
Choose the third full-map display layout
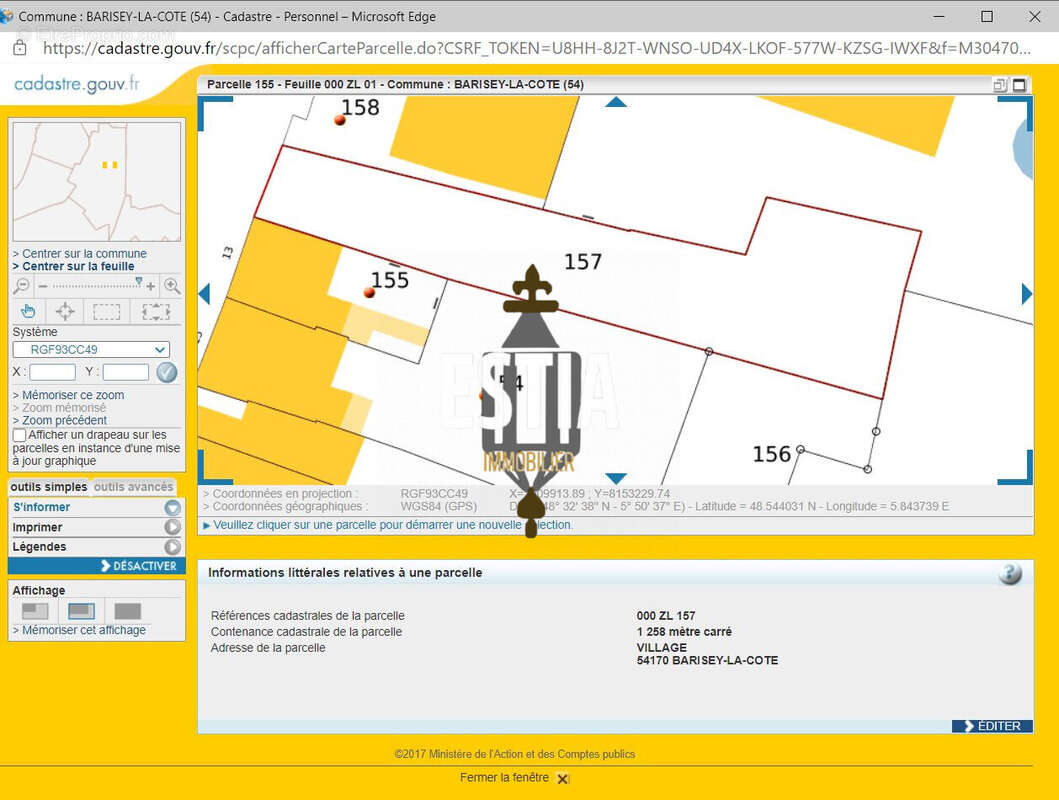pos(128,611)
